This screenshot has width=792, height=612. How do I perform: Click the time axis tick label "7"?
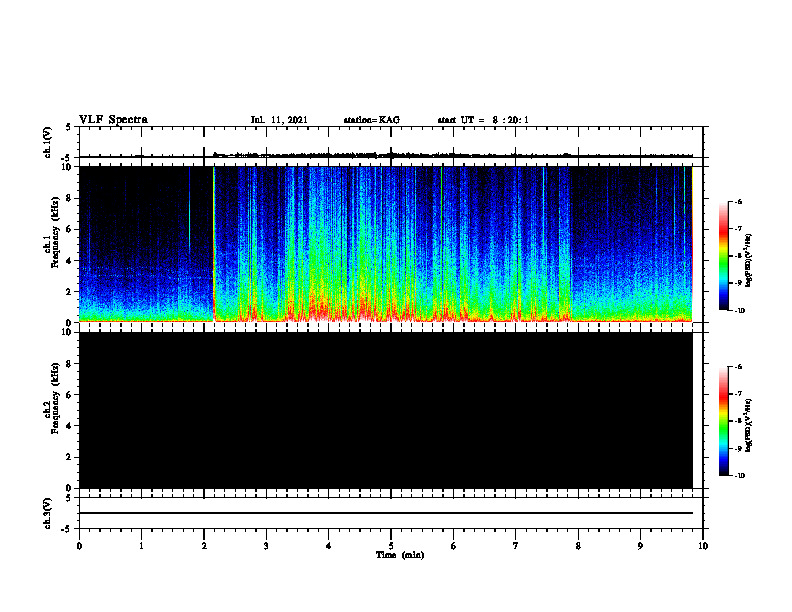point(516,546)
